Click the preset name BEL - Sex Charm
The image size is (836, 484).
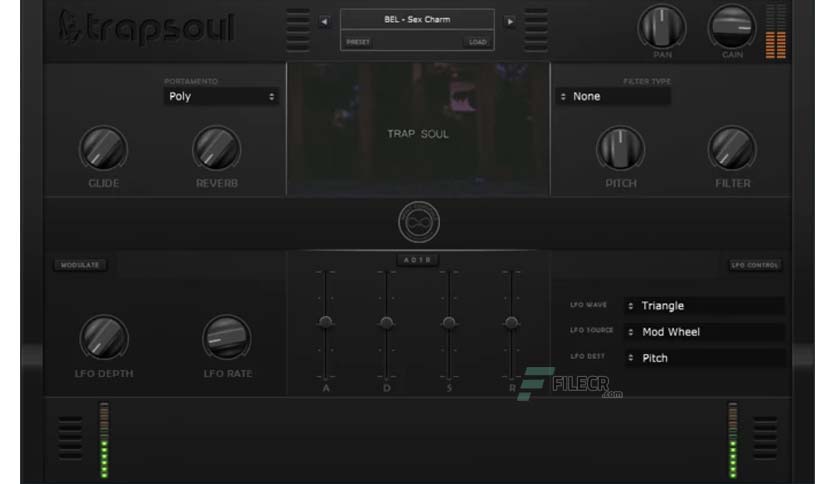(417, 19)
